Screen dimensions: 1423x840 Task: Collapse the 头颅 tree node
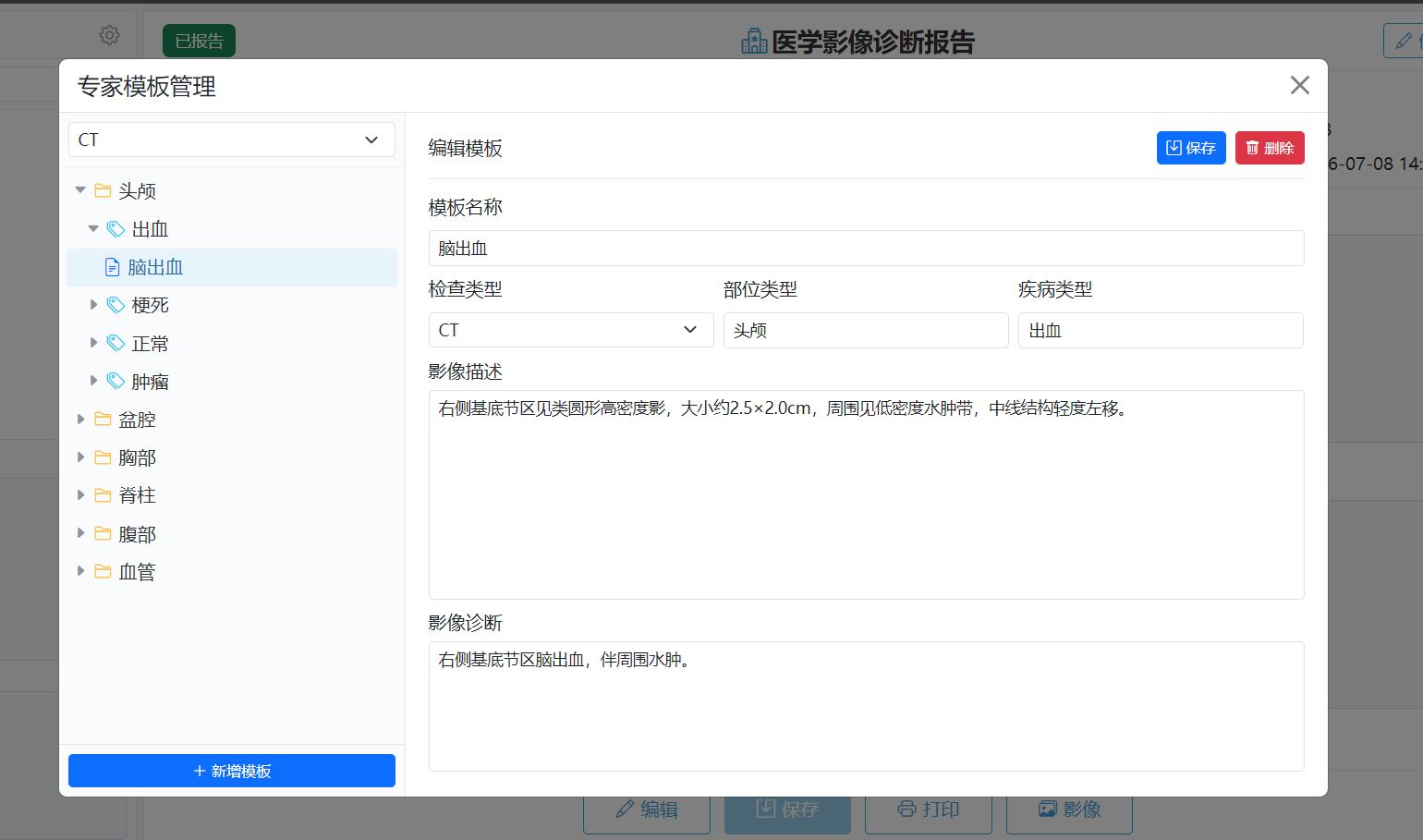point(80,190)
